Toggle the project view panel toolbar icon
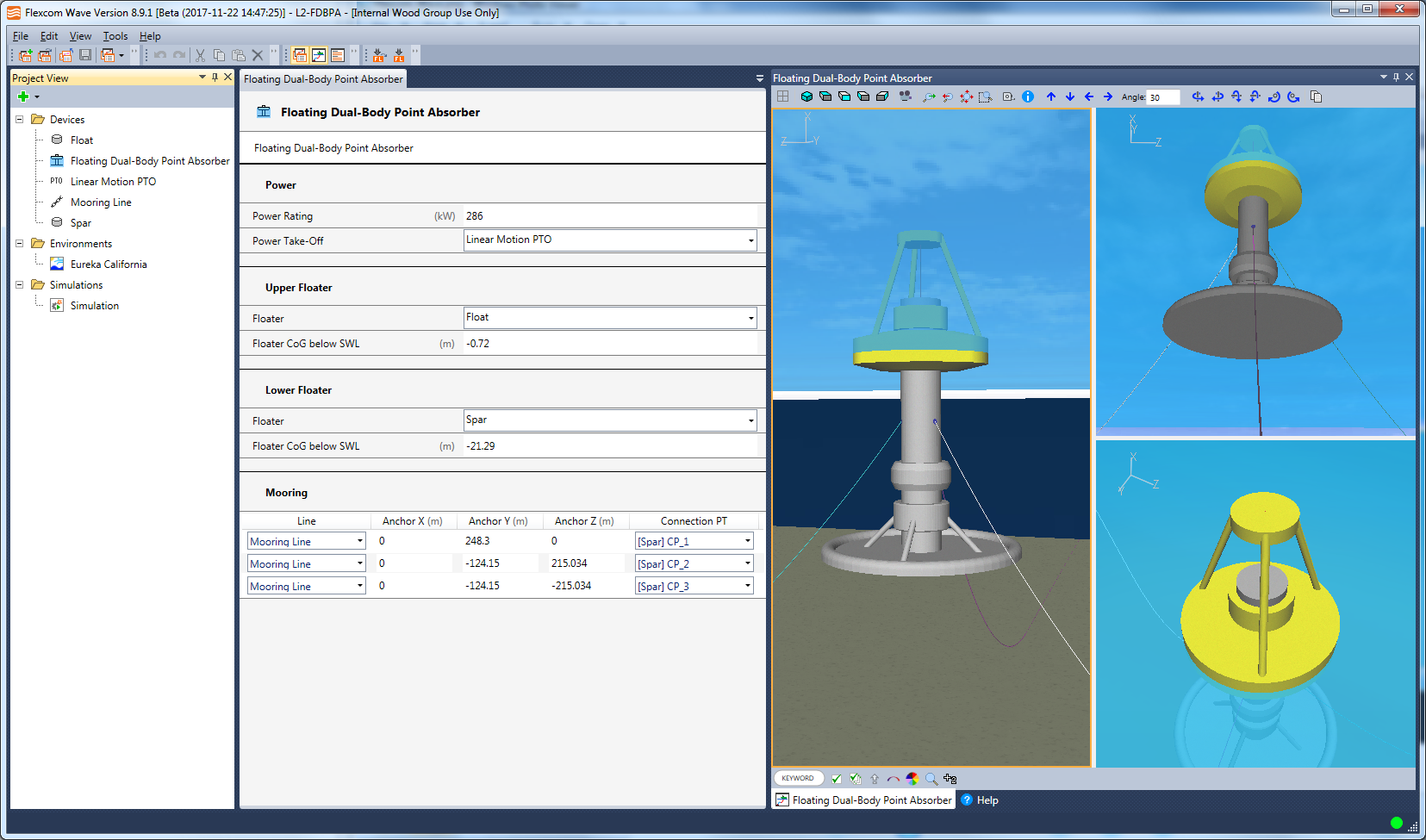The width and height of the screenshot is (1426, 840). point(300,55)
